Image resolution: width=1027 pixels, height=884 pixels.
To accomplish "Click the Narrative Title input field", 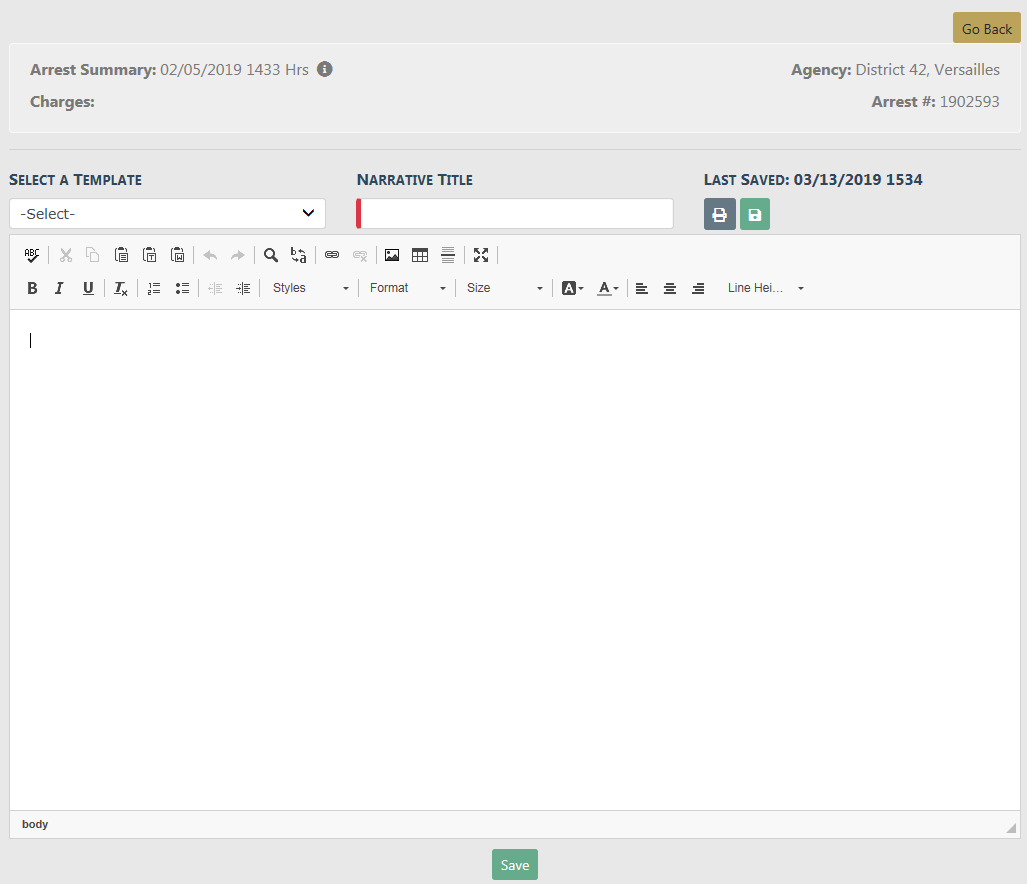I will [x=516, y=214].
